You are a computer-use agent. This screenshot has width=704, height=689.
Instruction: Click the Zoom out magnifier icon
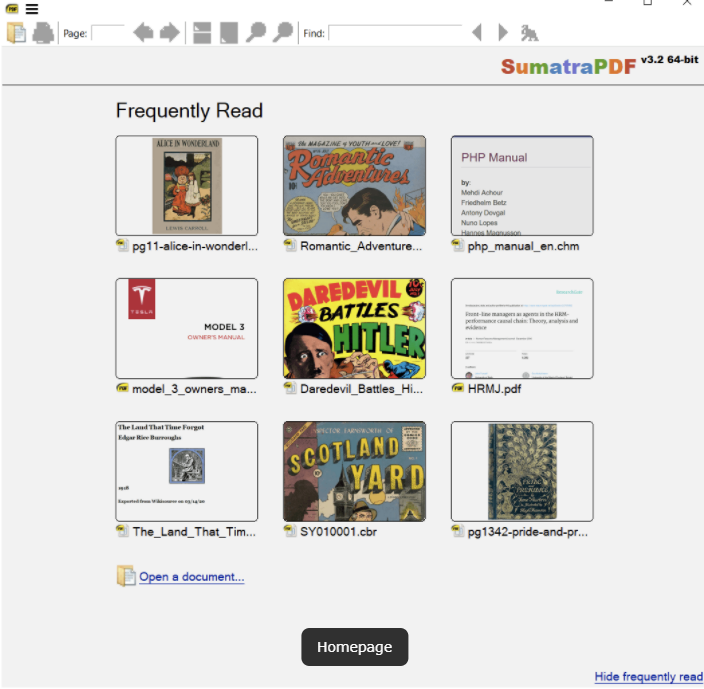(x=256, y=33)
